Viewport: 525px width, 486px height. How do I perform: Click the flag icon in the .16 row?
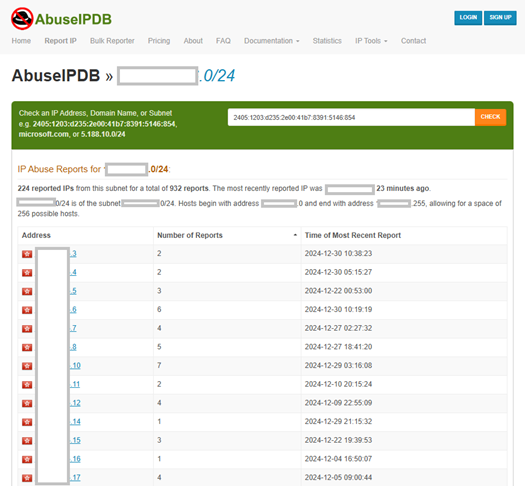(27, 459)
